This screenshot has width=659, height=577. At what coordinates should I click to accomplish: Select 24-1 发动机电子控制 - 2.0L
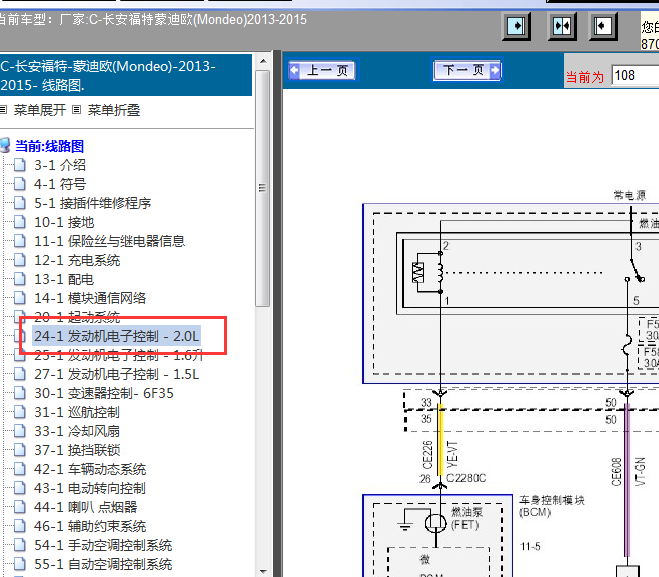116,336
